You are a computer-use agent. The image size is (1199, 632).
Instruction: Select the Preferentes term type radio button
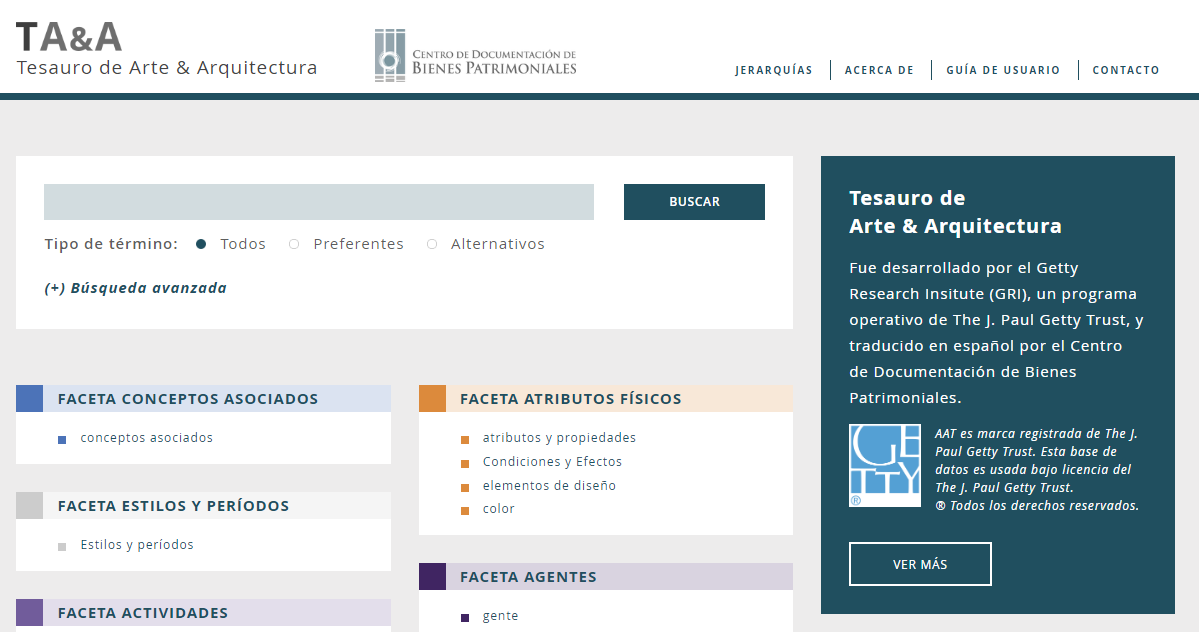pyautogui.click(x=294, y=243)
